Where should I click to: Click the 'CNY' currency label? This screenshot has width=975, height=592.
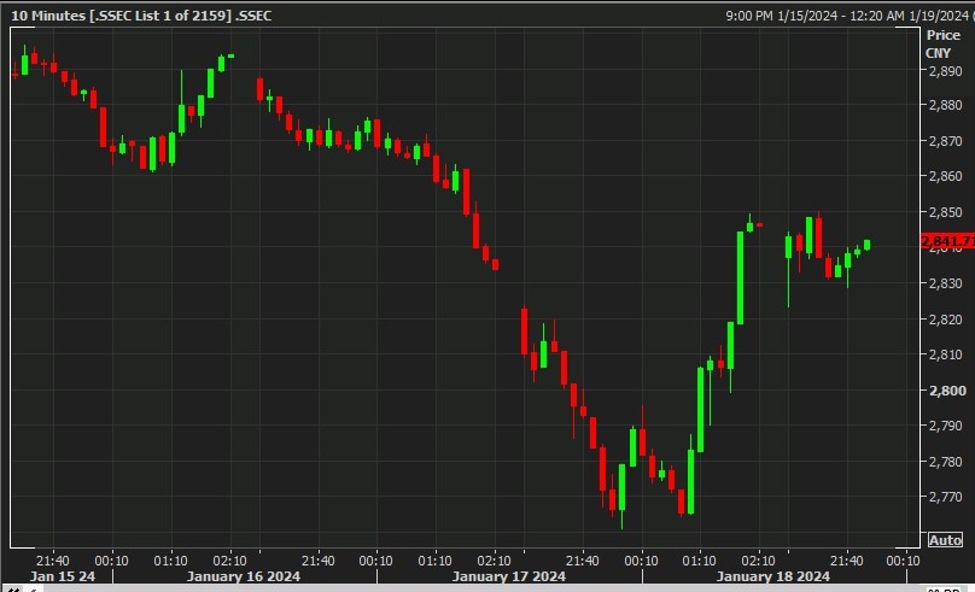938,53
